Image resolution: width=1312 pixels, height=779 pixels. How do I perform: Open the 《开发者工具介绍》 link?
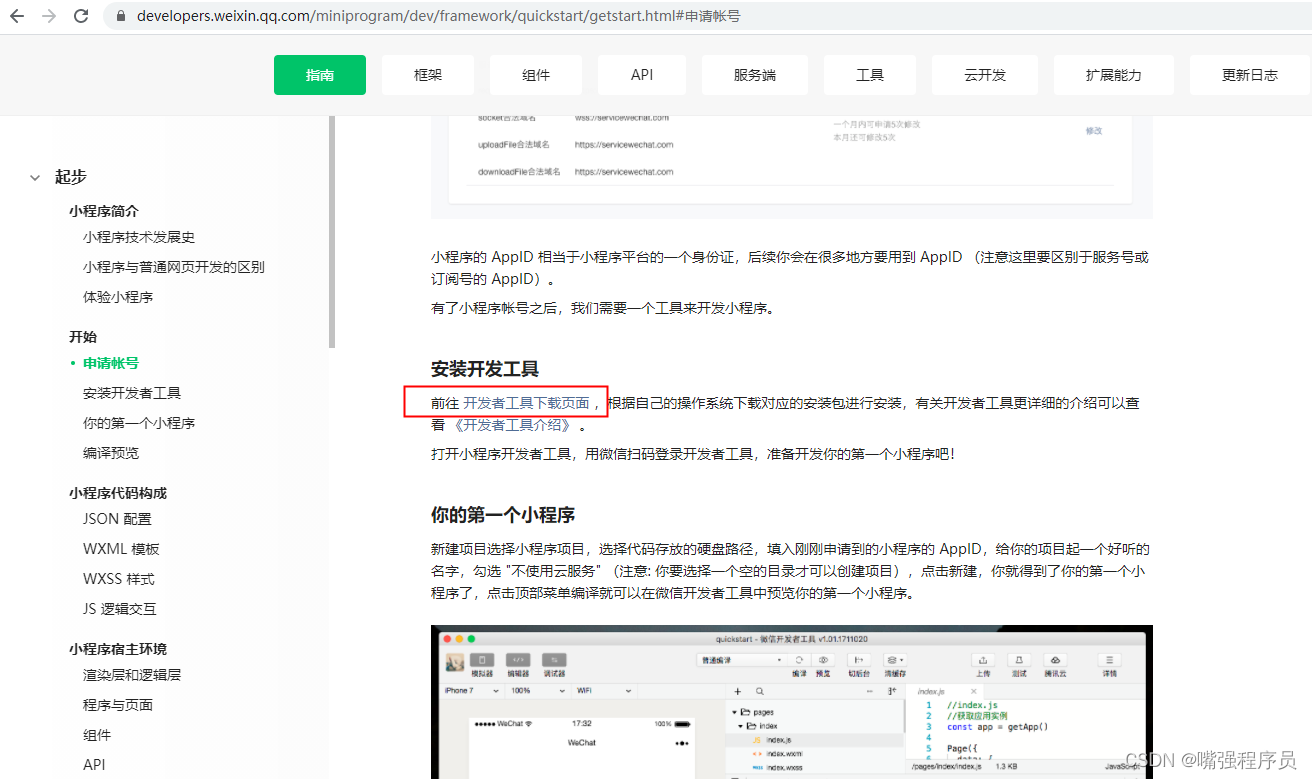click(x=513, y=425)
